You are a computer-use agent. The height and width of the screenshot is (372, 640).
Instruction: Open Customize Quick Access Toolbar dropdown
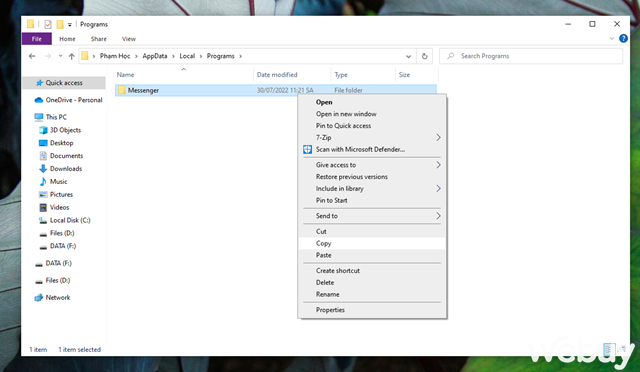70,25
